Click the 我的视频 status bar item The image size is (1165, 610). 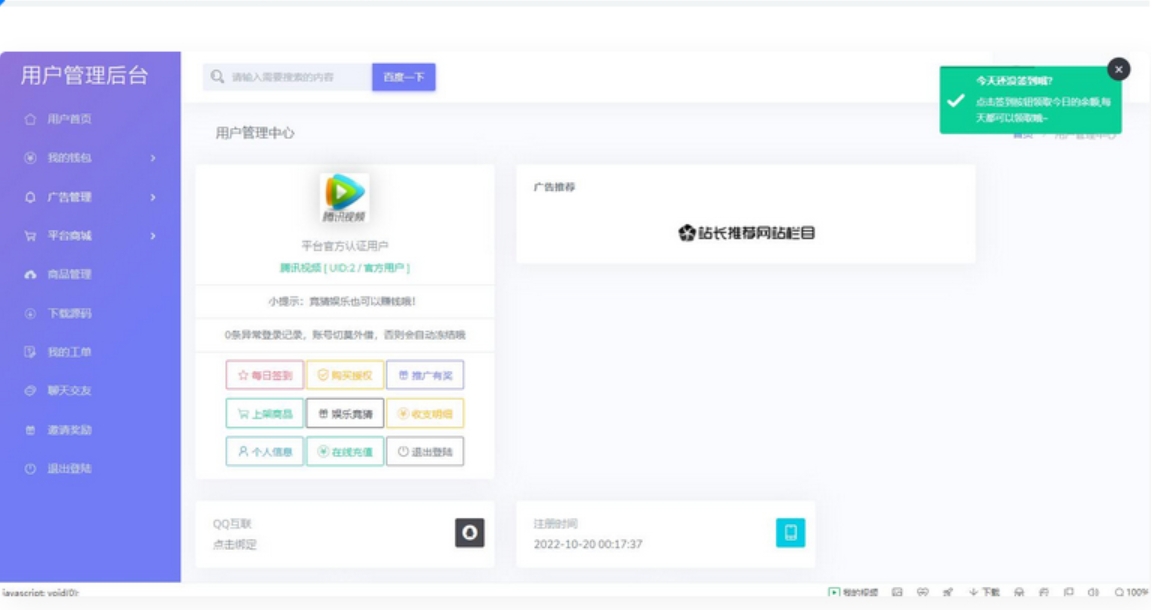853,592
